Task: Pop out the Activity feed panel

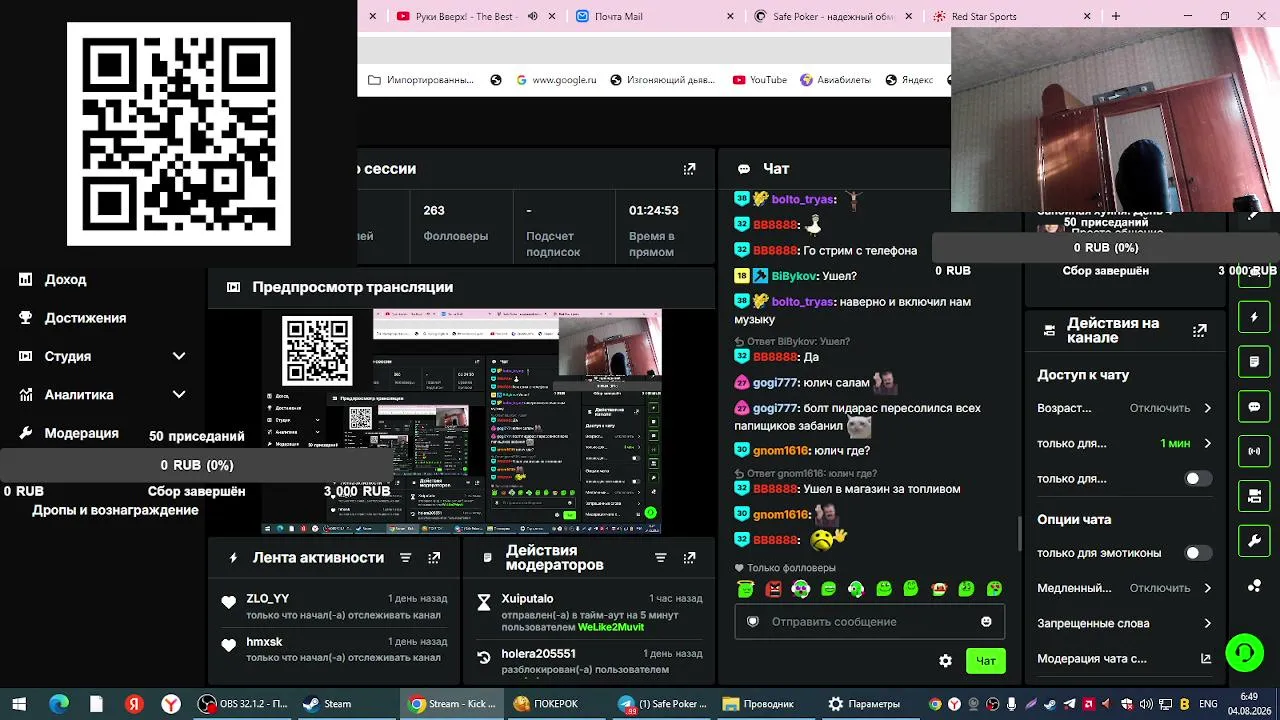Action: [x=434, y=558]
